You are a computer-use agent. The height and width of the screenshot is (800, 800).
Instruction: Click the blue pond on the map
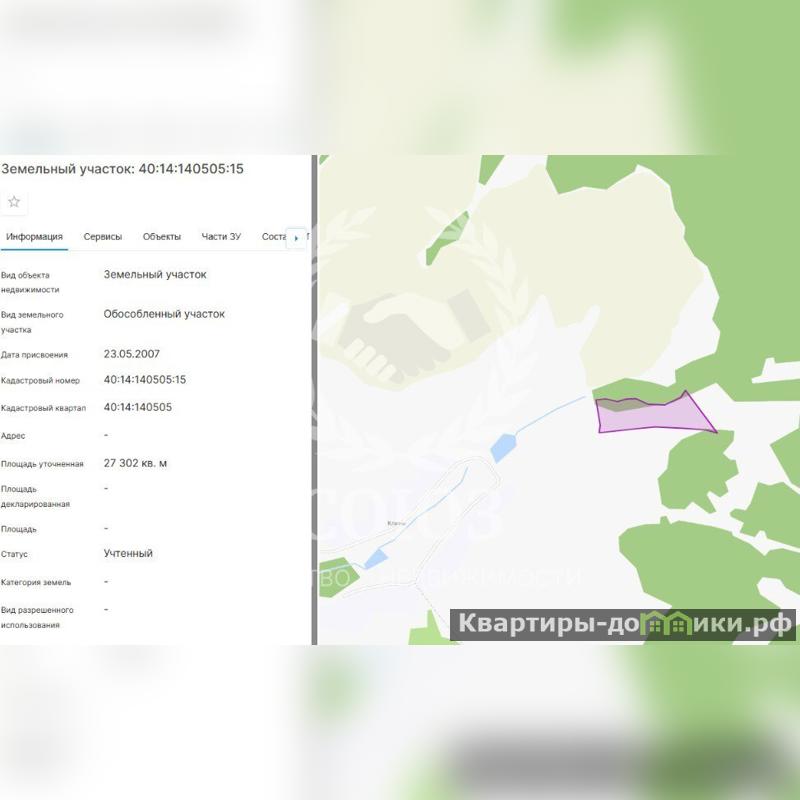click(502, 446)
